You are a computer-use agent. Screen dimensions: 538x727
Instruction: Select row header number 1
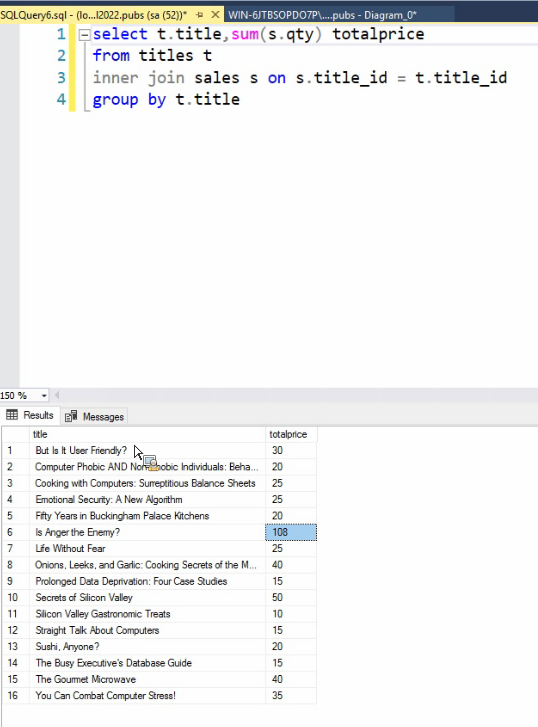(15, 450)
